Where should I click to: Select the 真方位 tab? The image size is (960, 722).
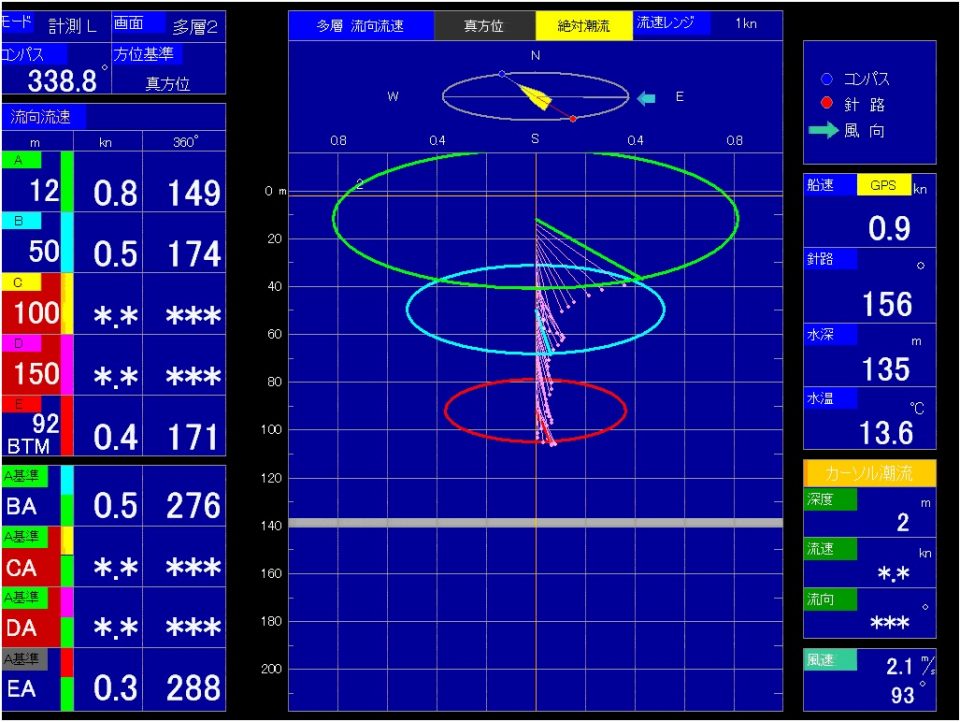484,26
